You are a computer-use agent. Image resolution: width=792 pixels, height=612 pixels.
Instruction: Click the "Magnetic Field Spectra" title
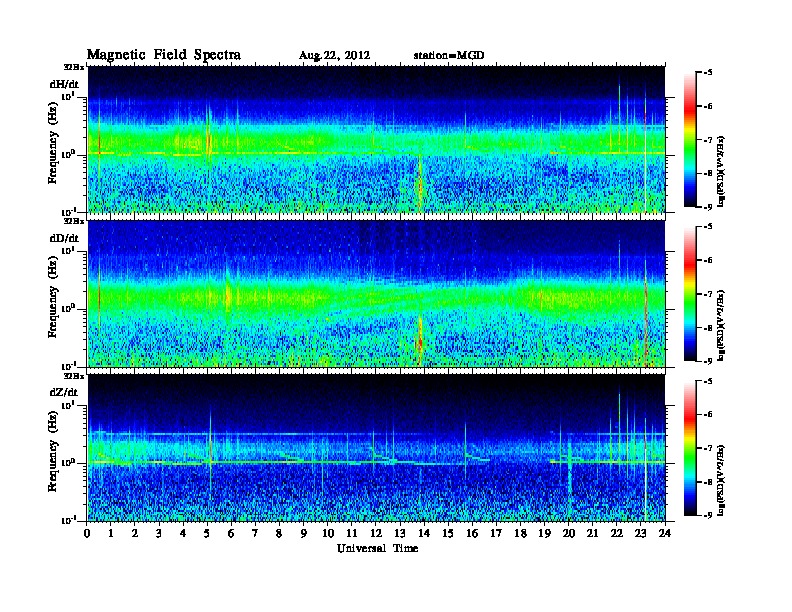coord(164,56)
